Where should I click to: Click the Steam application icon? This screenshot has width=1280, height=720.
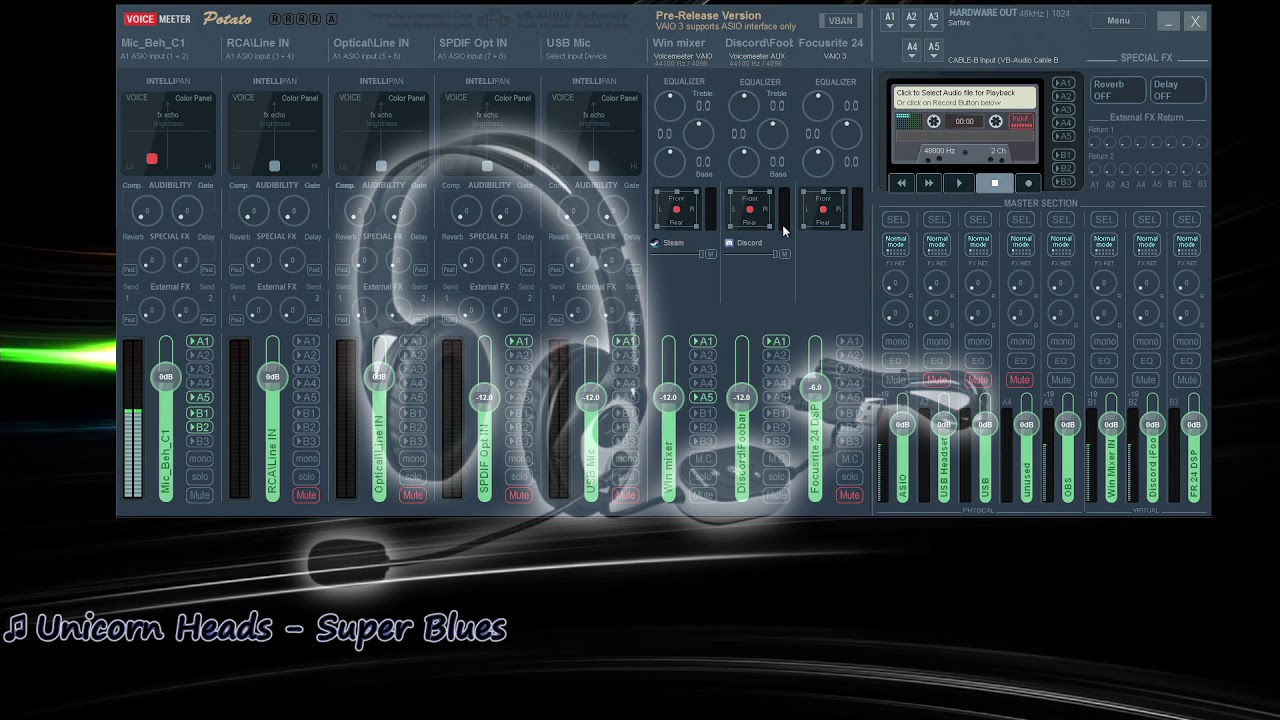(655, 243)
